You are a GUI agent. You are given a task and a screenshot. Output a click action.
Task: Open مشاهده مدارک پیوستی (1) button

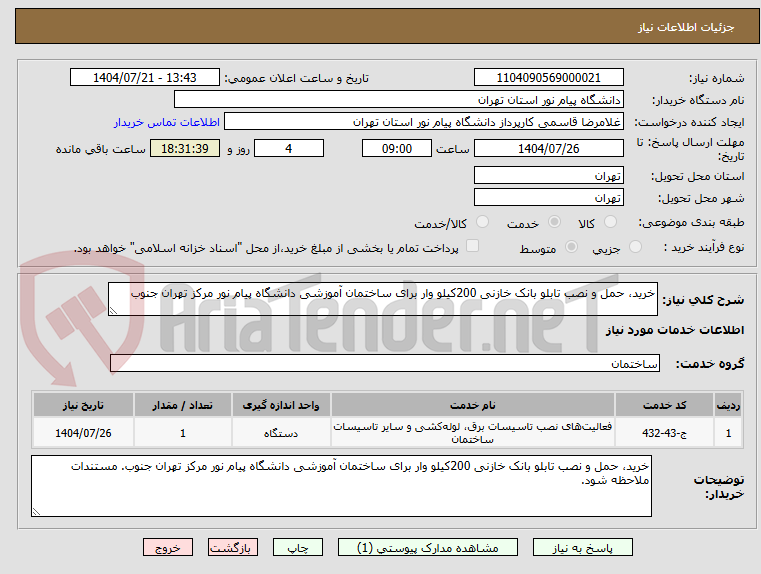click(x=428, y=547)
